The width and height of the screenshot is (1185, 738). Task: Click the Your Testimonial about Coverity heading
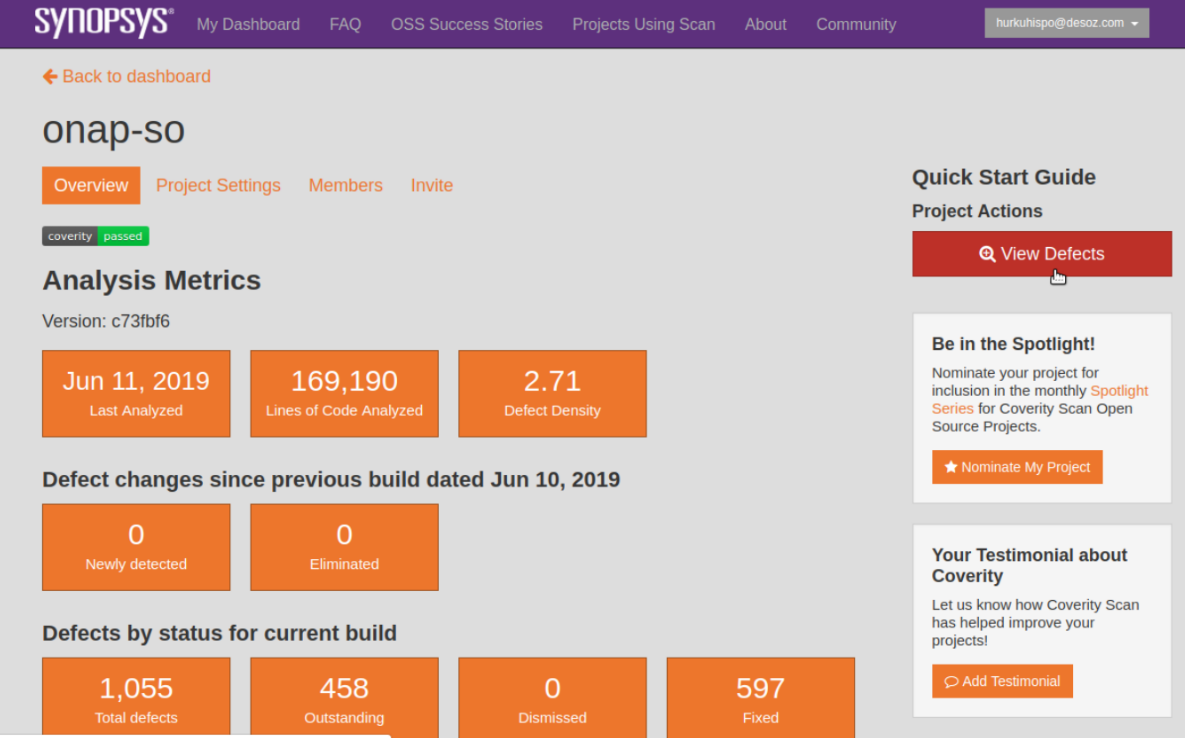pyautogui.click(x=1029, y=565)
